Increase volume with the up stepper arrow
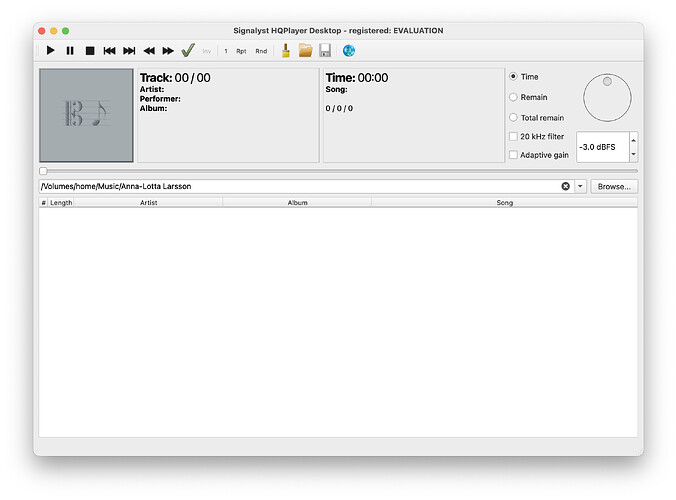 pyautogui.click(x=633, y=140)
